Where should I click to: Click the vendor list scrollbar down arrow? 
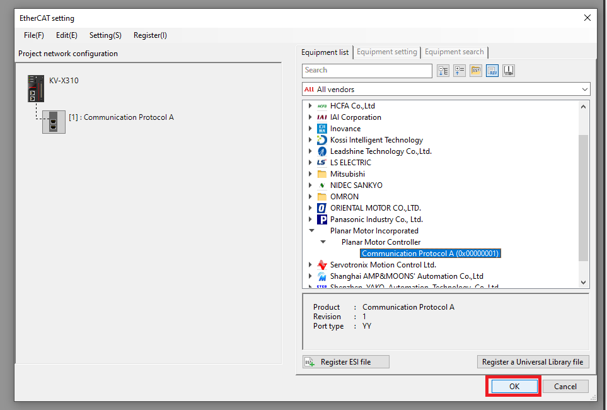pos(583,282)
